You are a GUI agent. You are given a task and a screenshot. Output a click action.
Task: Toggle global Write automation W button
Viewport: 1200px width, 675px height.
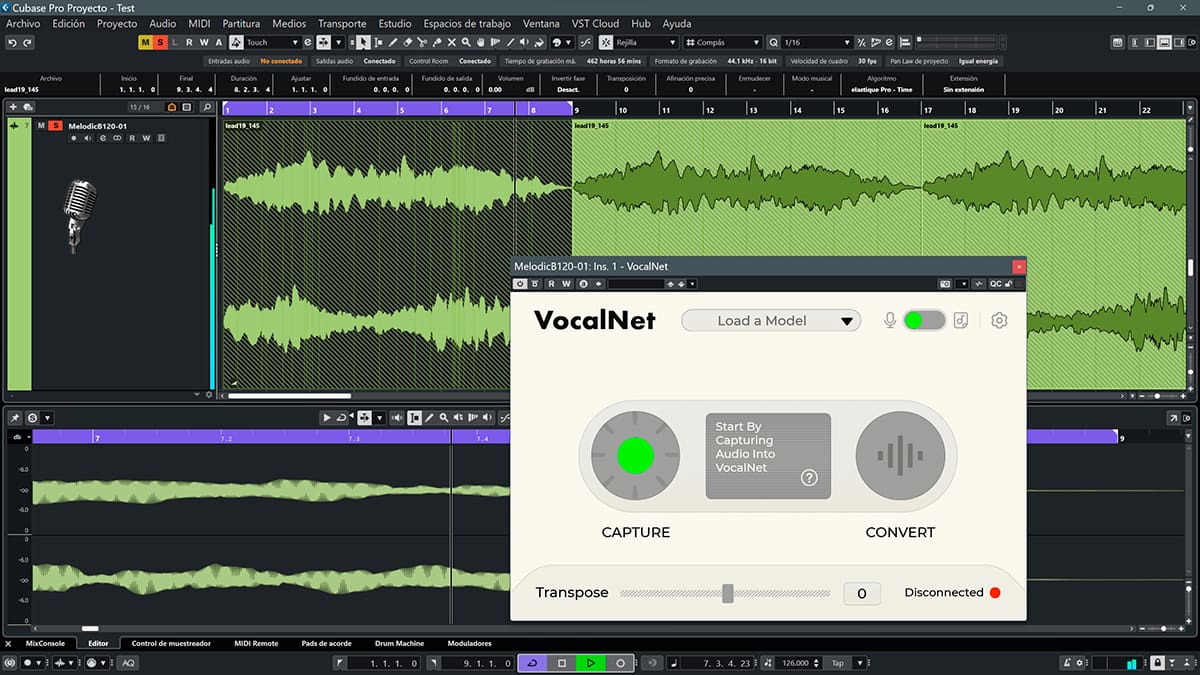tap(204, 43)
